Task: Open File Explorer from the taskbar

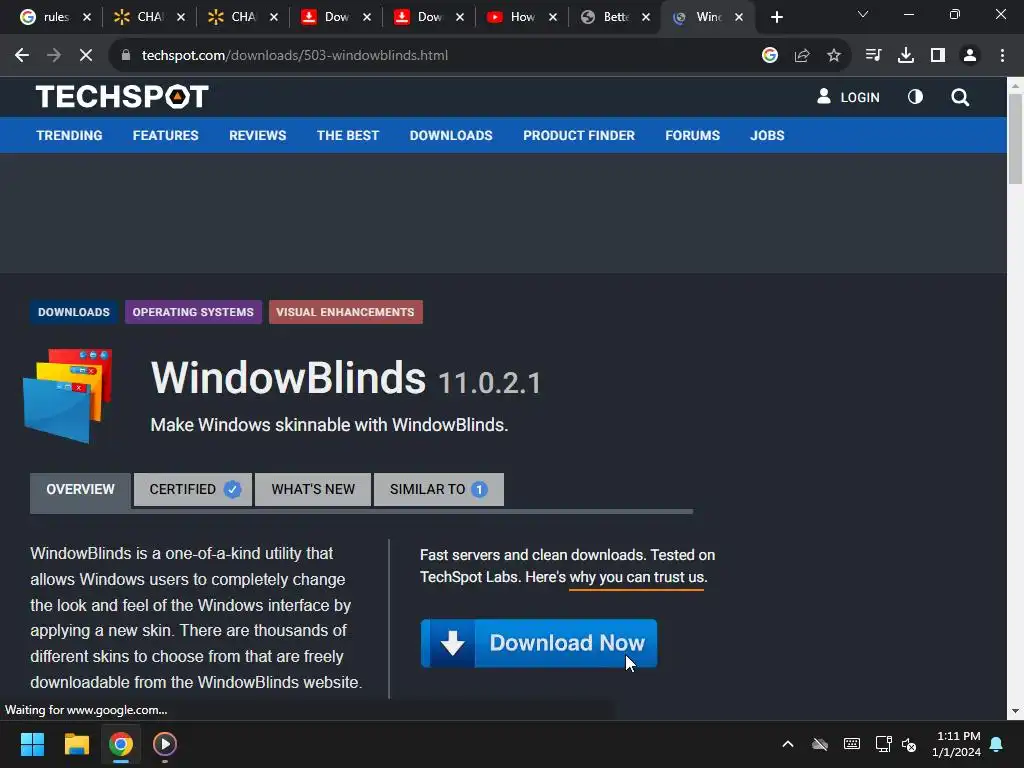Action: click(x=76, y=744)
